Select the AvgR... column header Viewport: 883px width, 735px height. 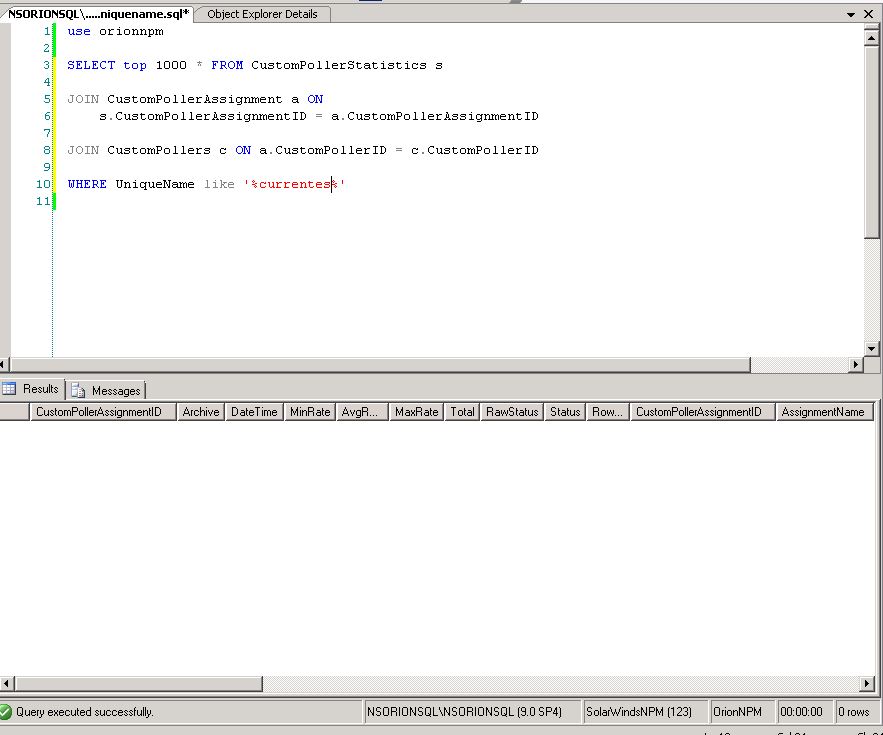click(362, 412)
